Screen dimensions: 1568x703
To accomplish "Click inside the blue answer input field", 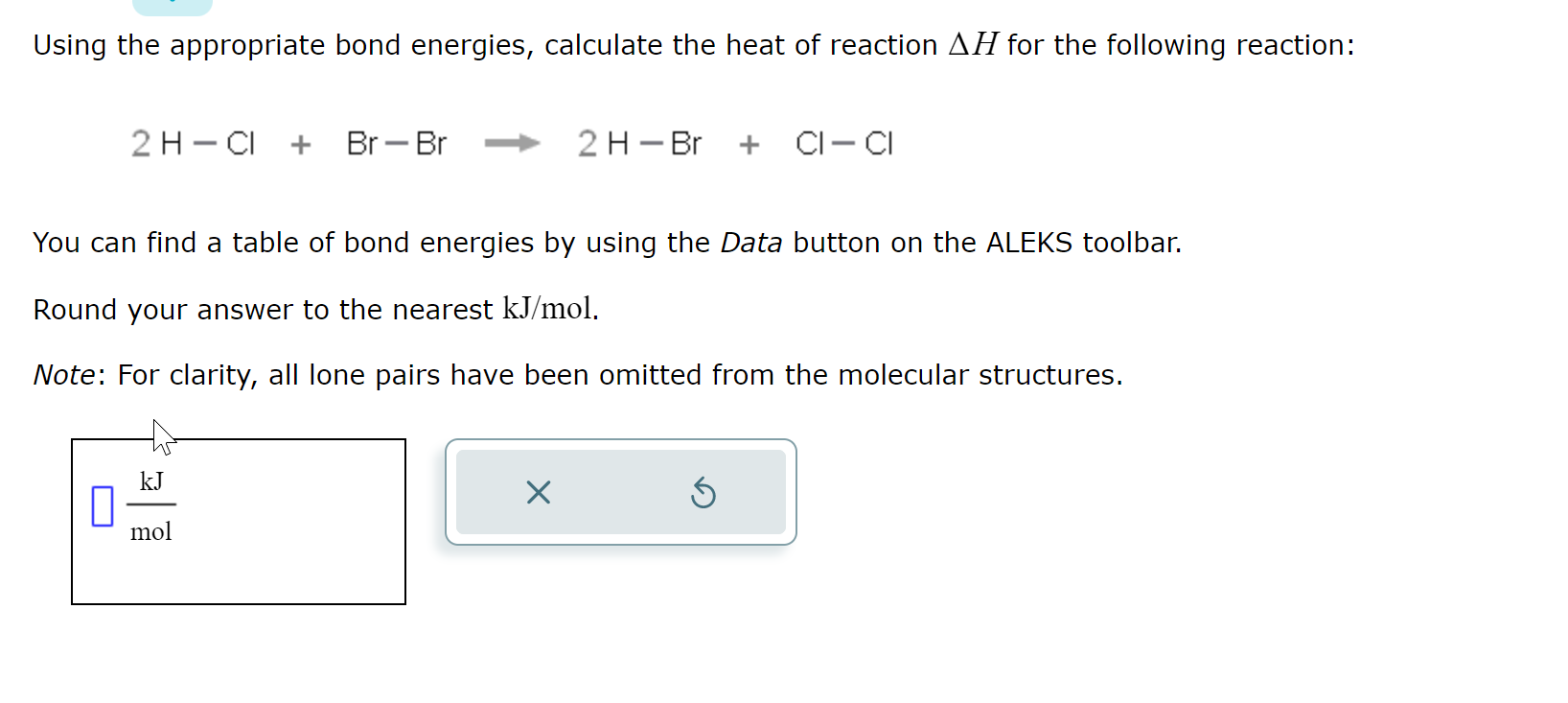I will 101,505.
